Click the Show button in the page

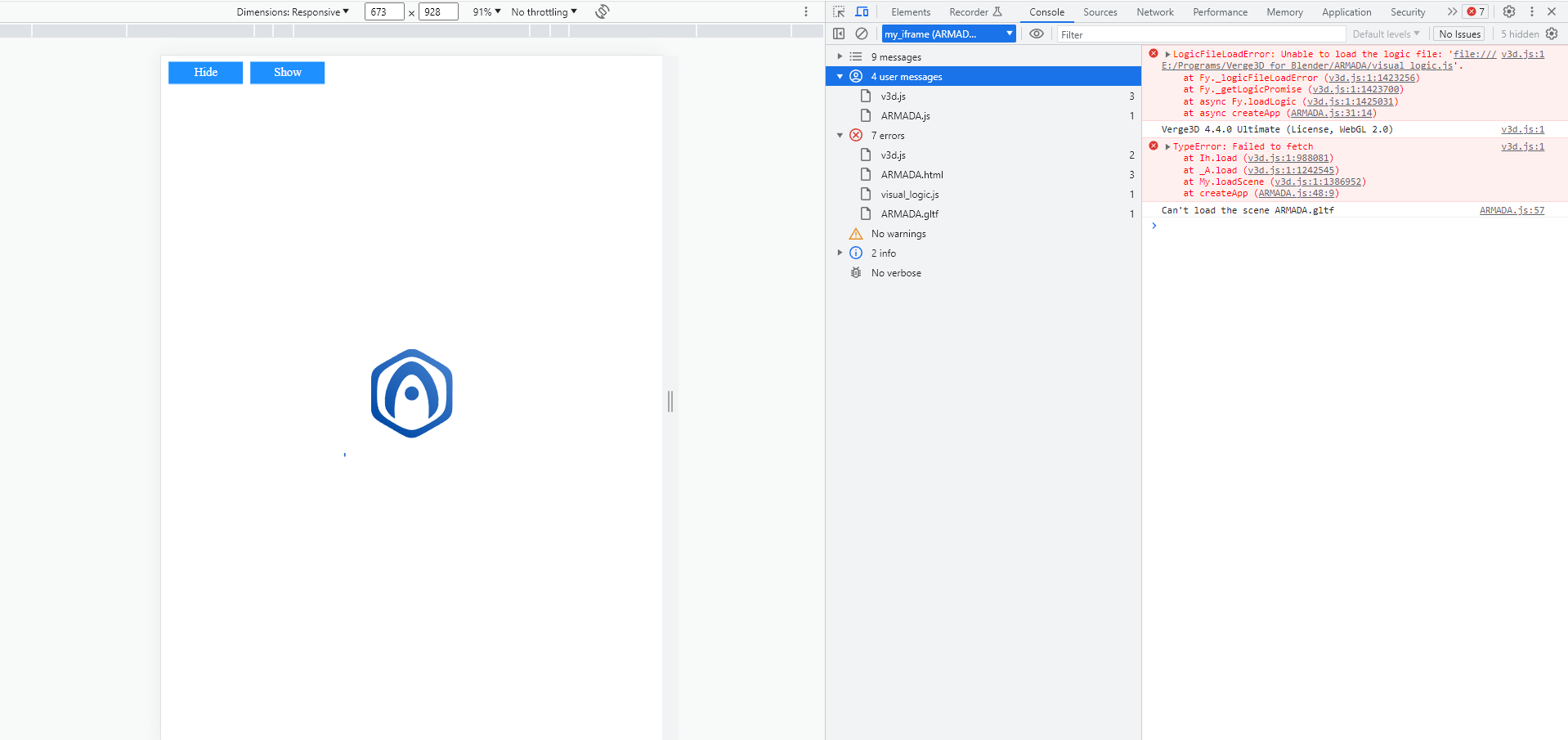click(x=287, y=73)
